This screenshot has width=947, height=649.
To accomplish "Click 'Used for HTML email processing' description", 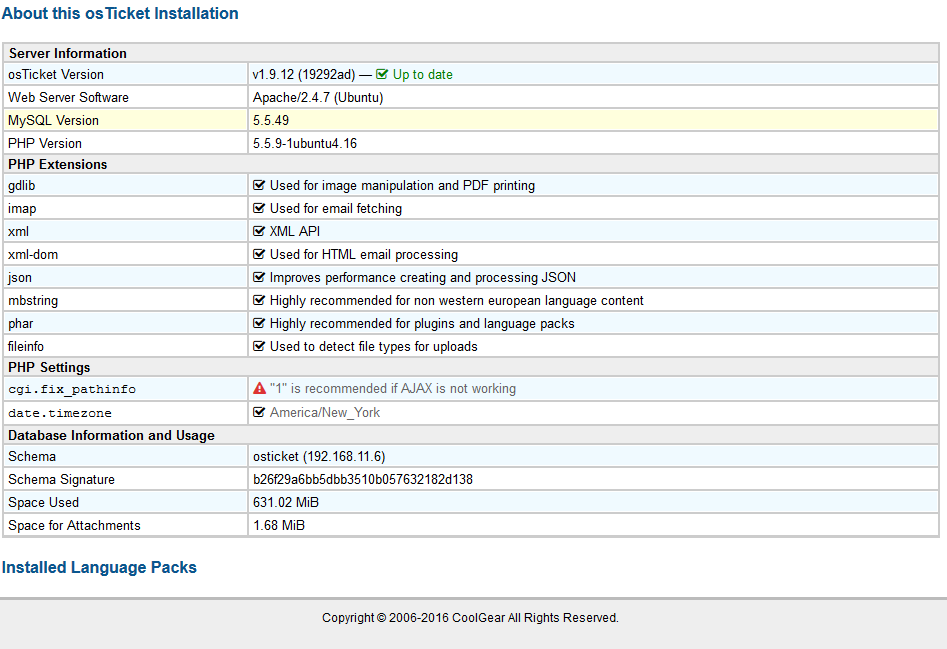I will pyautogui.click(x=364, y=254).
